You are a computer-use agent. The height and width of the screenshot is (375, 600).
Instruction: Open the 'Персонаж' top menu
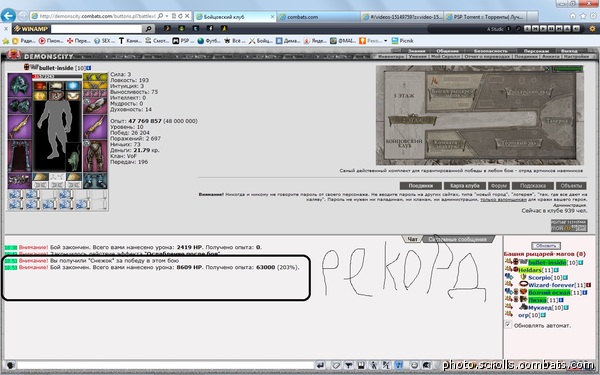click(536, 51)
